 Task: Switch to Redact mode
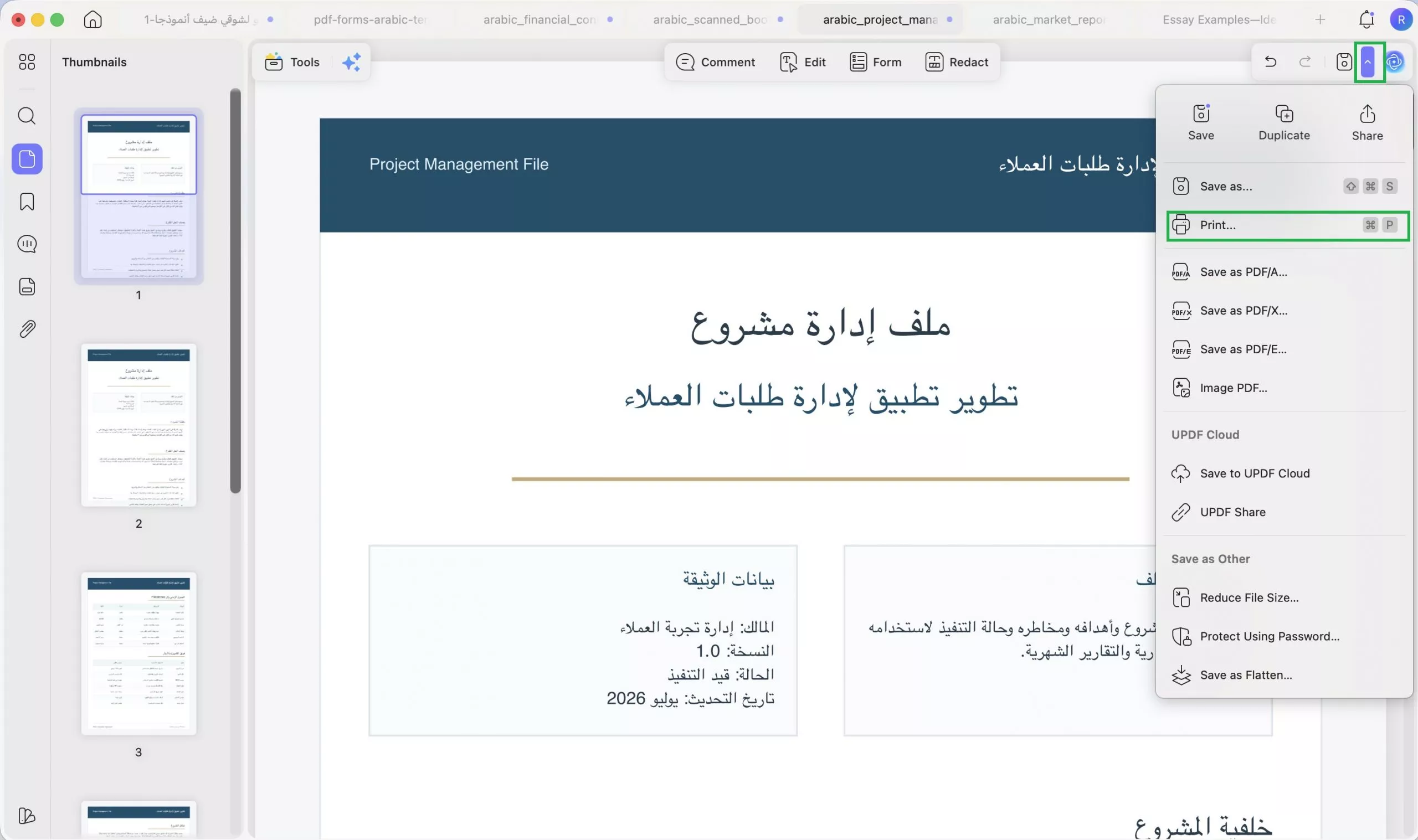(x=957, y=61)
